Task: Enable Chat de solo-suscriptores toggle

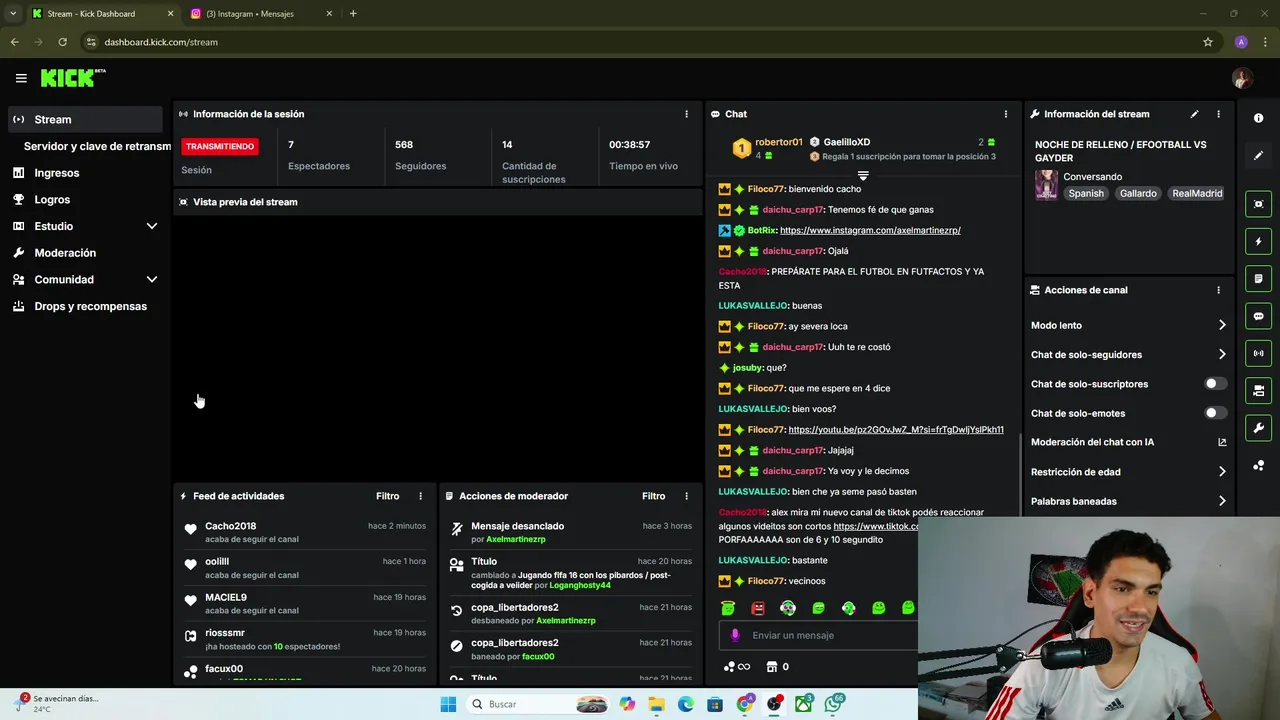Action: point(1215,384)
